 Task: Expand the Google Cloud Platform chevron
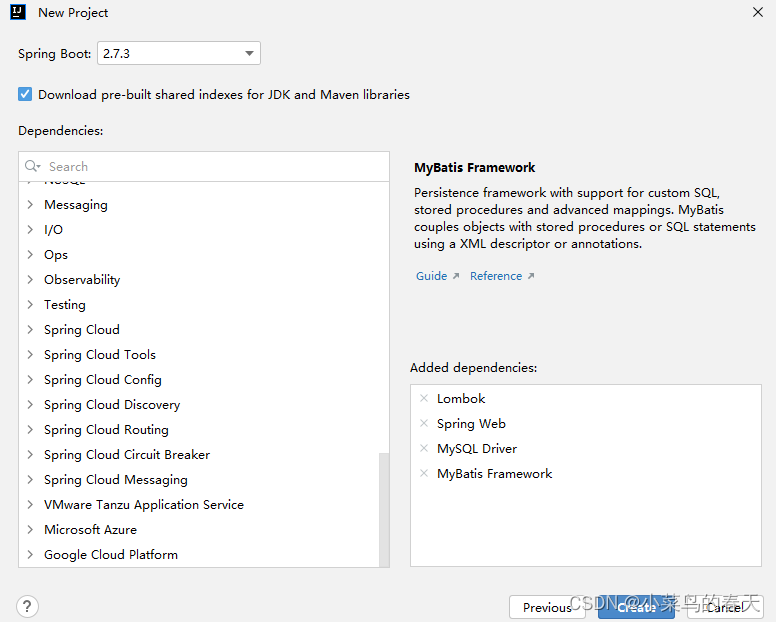30,554
